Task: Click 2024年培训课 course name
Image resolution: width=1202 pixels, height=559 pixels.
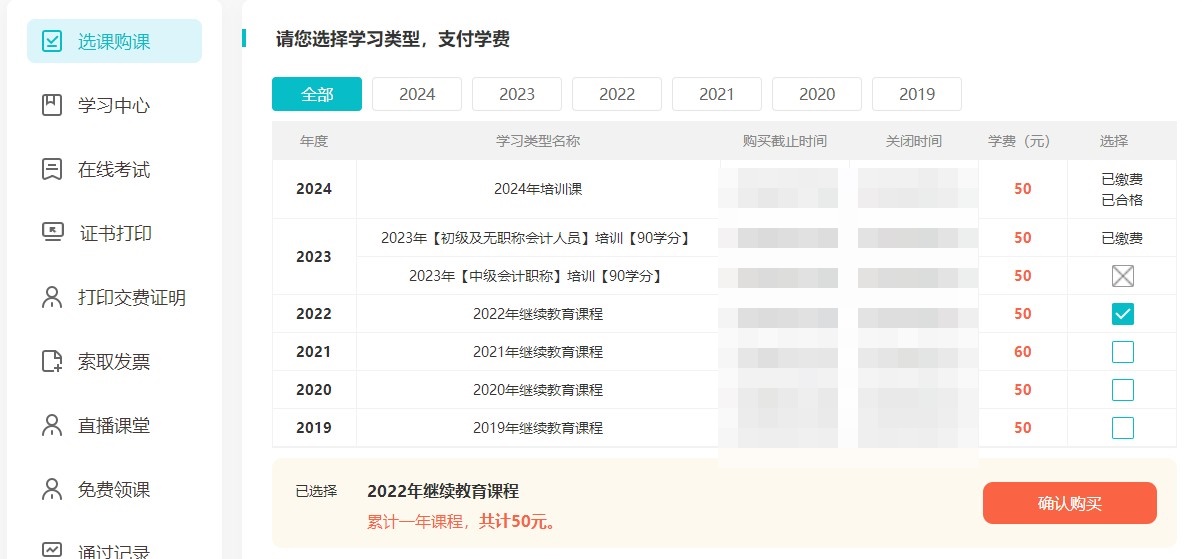Action: pos(538,189)
